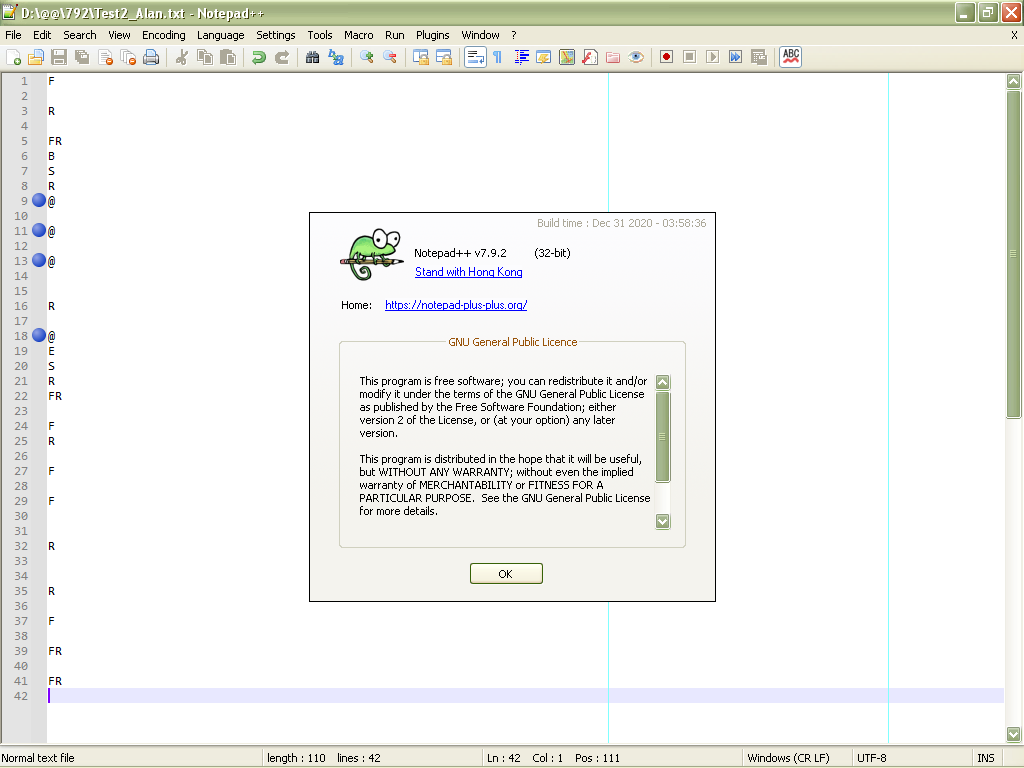Image resolution: width=1024 pixels, height=768 pixels.
Task: Click the editor vertical scrollbar thumb
Action: (x=1013, y=253)
